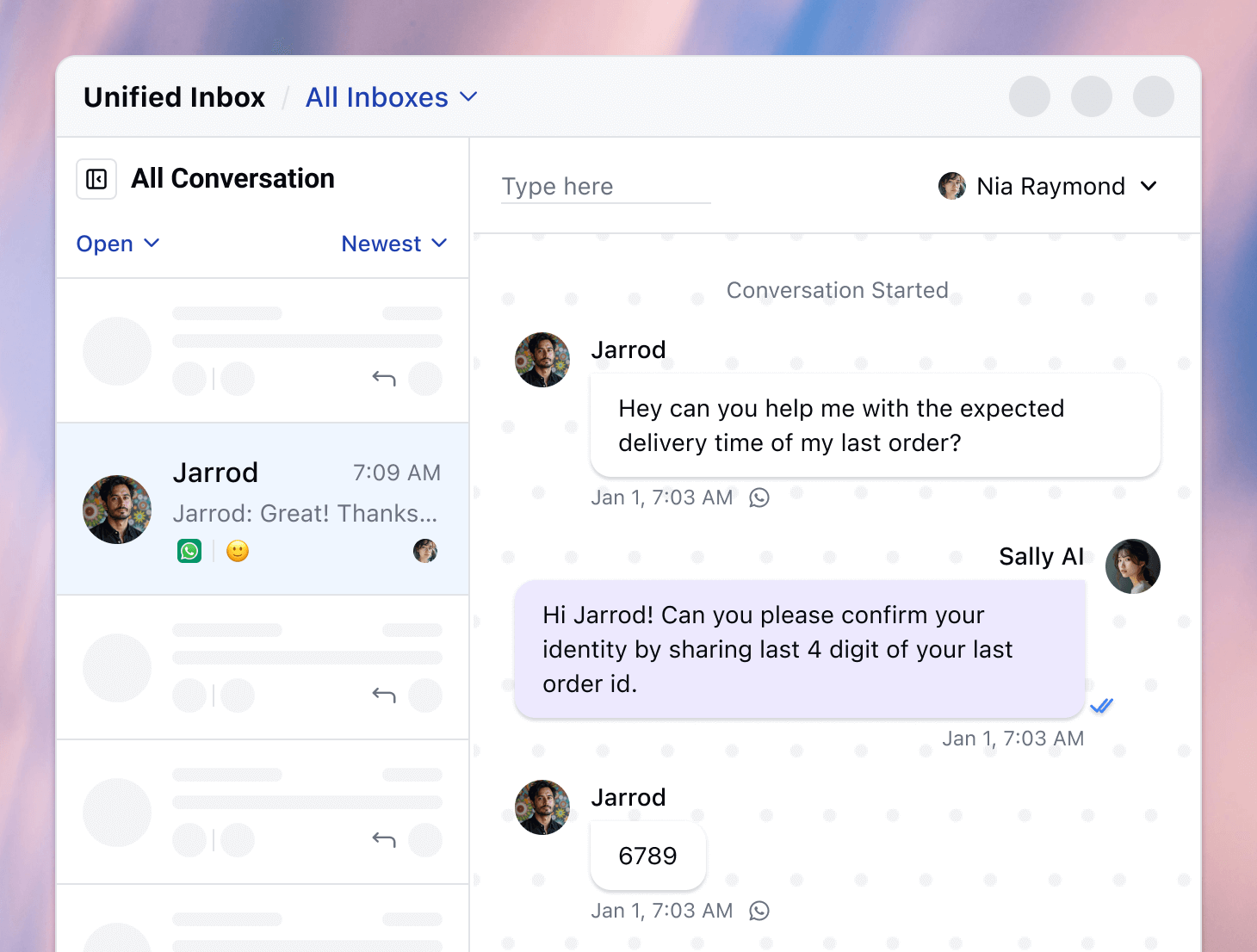1257x952 pixels.
Task: Open Jarrod's profile avatar in the chat
Action: click(x=542, y=359)
